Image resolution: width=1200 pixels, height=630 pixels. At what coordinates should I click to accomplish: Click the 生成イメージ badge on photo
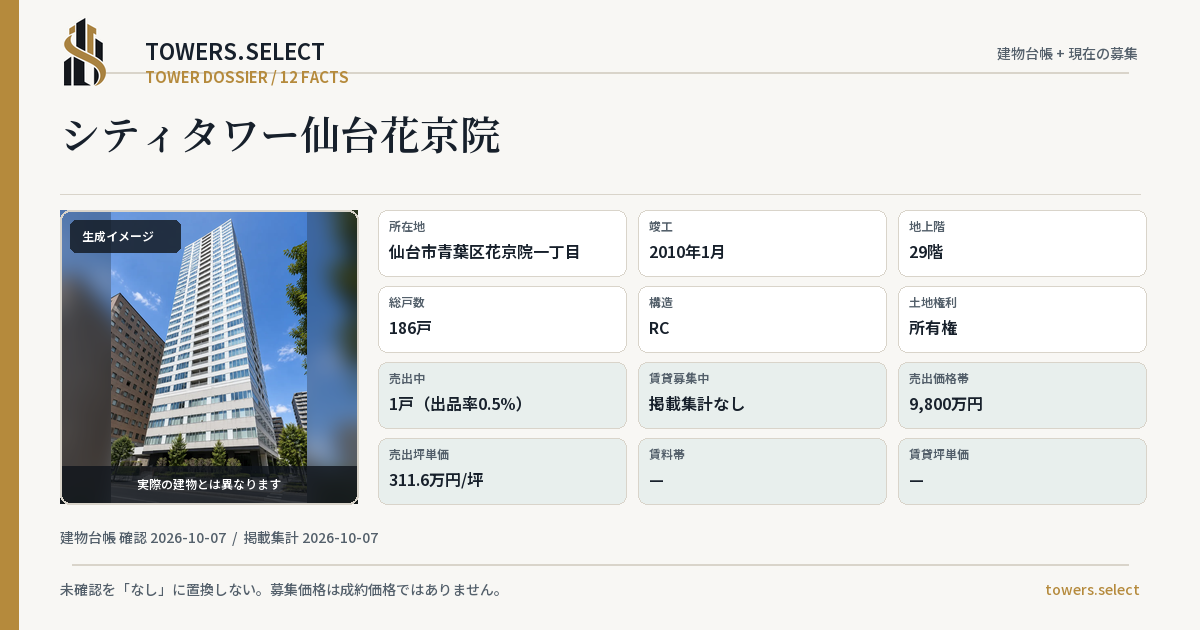coord(125,237)
